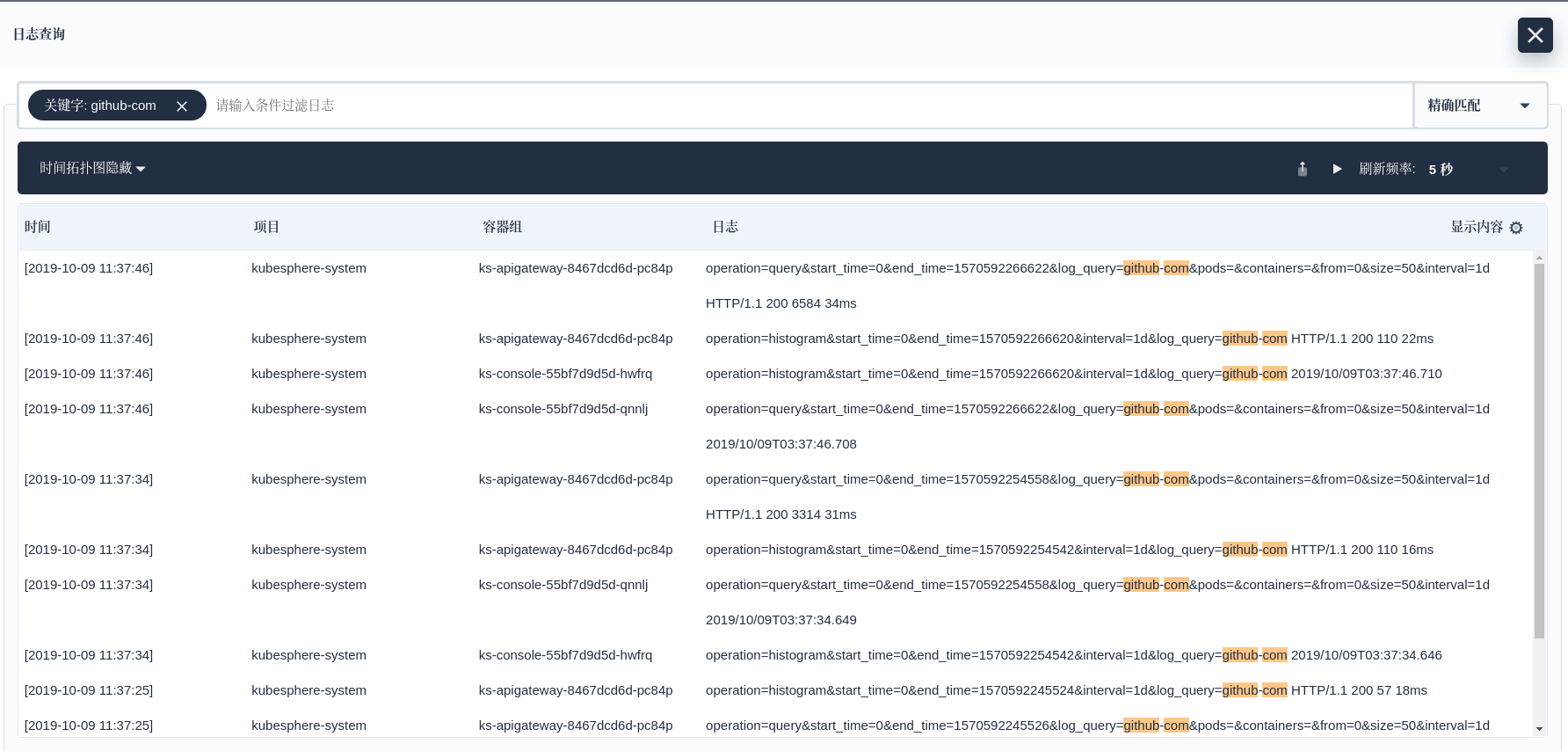
Task: Select the log 'HTTP/1.1 200 6584 34ms'
Action: coord(780,303)
